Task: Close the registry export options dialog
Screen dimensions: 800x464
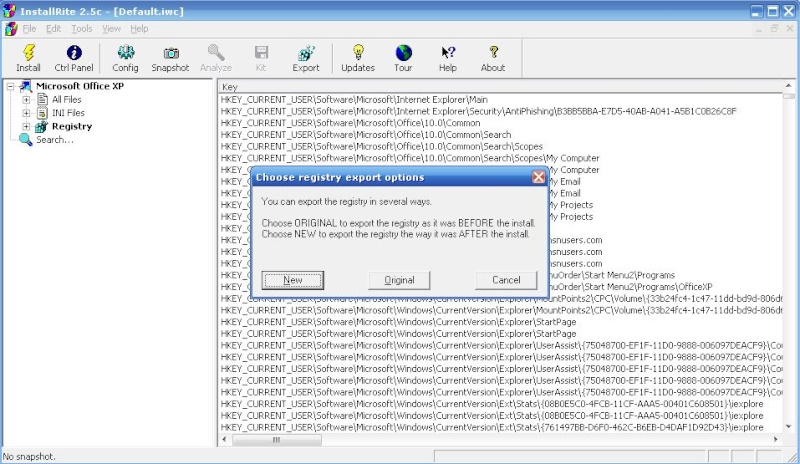Action: point(538,177)
